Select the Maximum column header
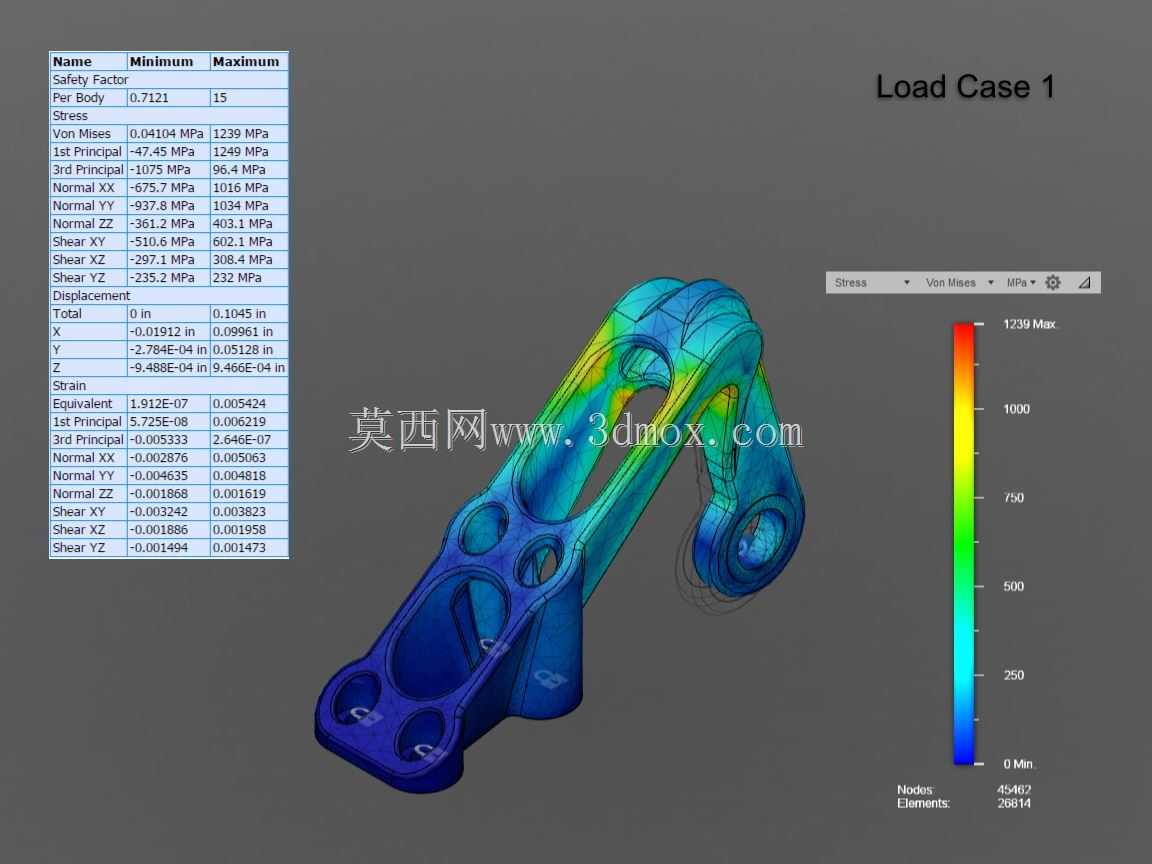 (248, 62)
